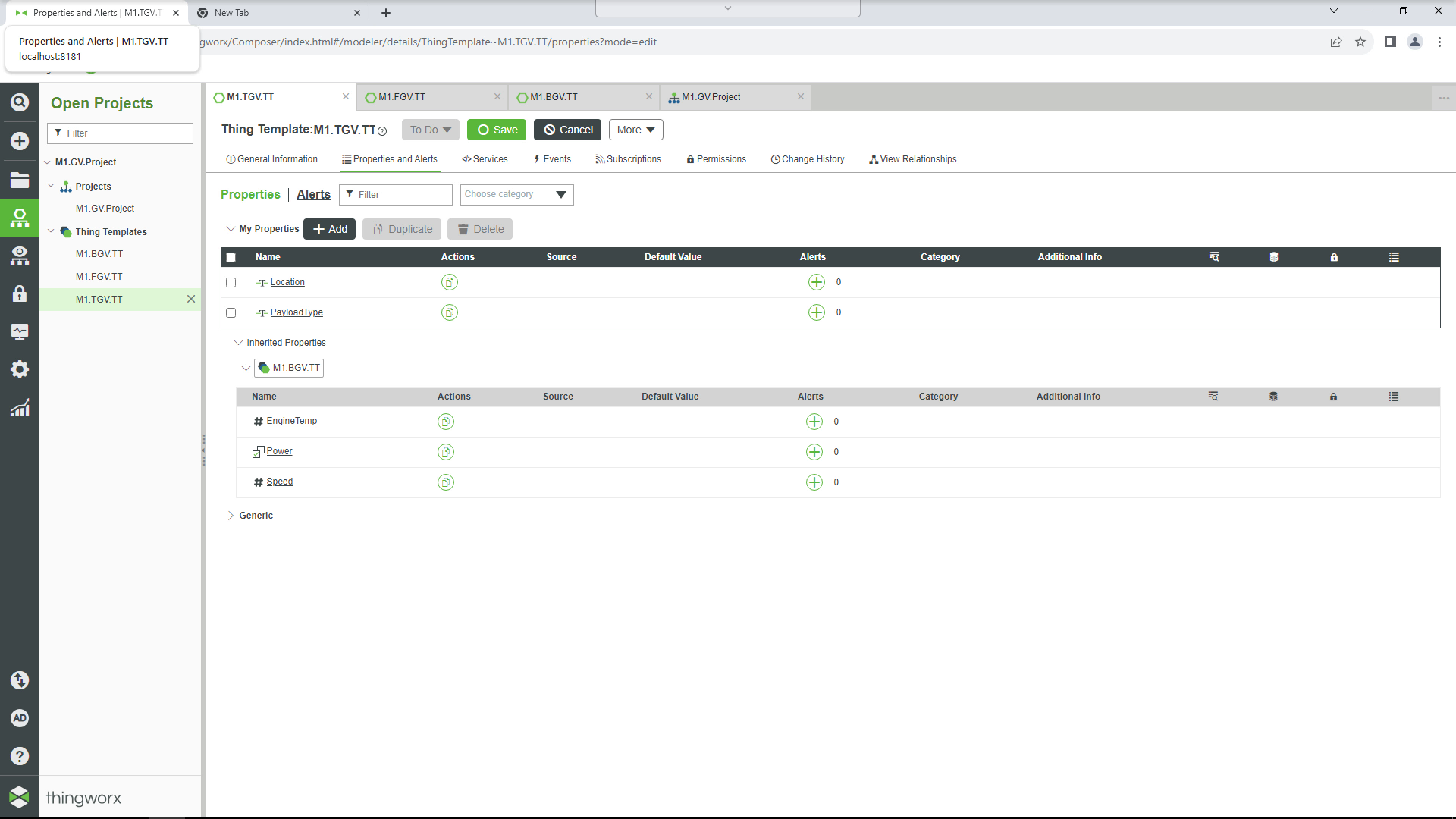Switch to the Services tab
Image resolution: width=1456 pixels, height=819 pixels.
click(x=485, y=159)
